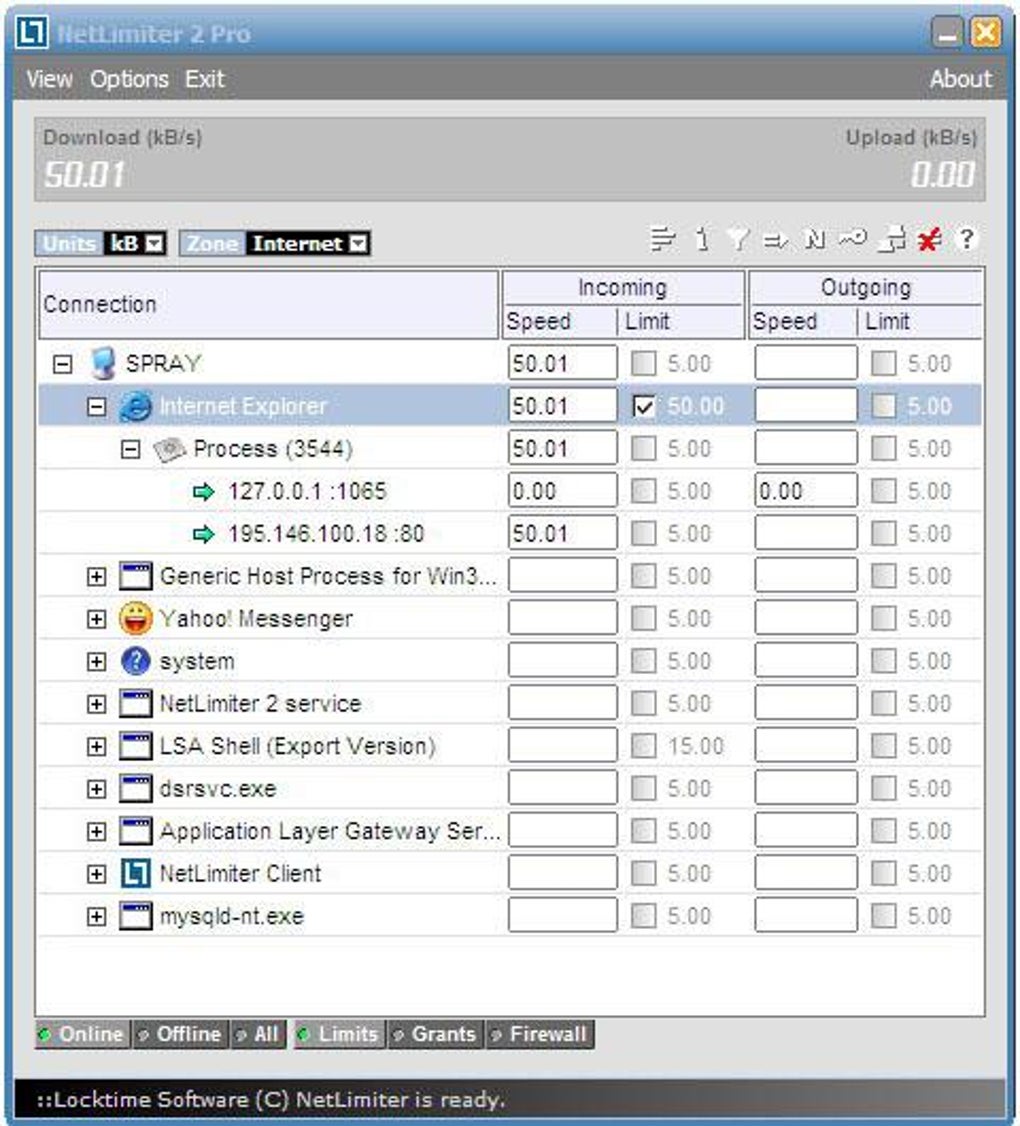Collapse the Internet Explorer node
Image resolution: width=1020 pixels, height=1126 pixels.
point(96,407)
